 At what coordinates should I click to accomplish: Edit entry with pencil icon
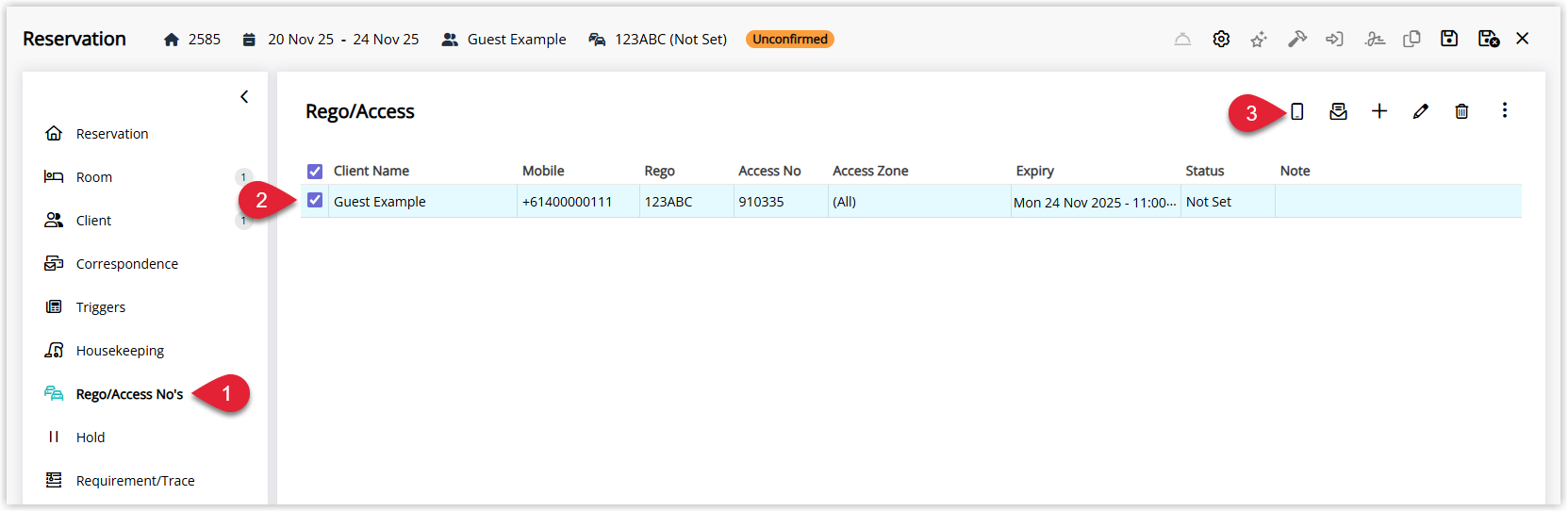(x=1421, y=111)
